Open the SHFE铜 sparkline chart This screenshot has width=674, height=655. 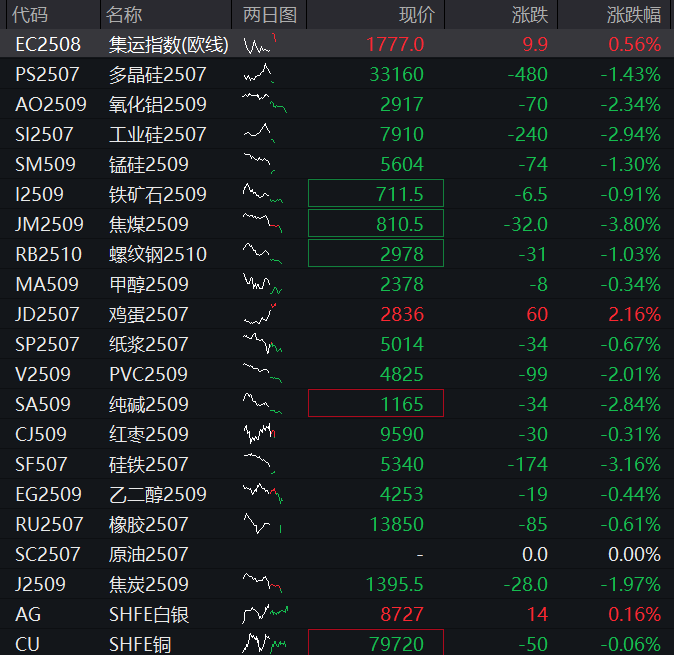[264, 643]
